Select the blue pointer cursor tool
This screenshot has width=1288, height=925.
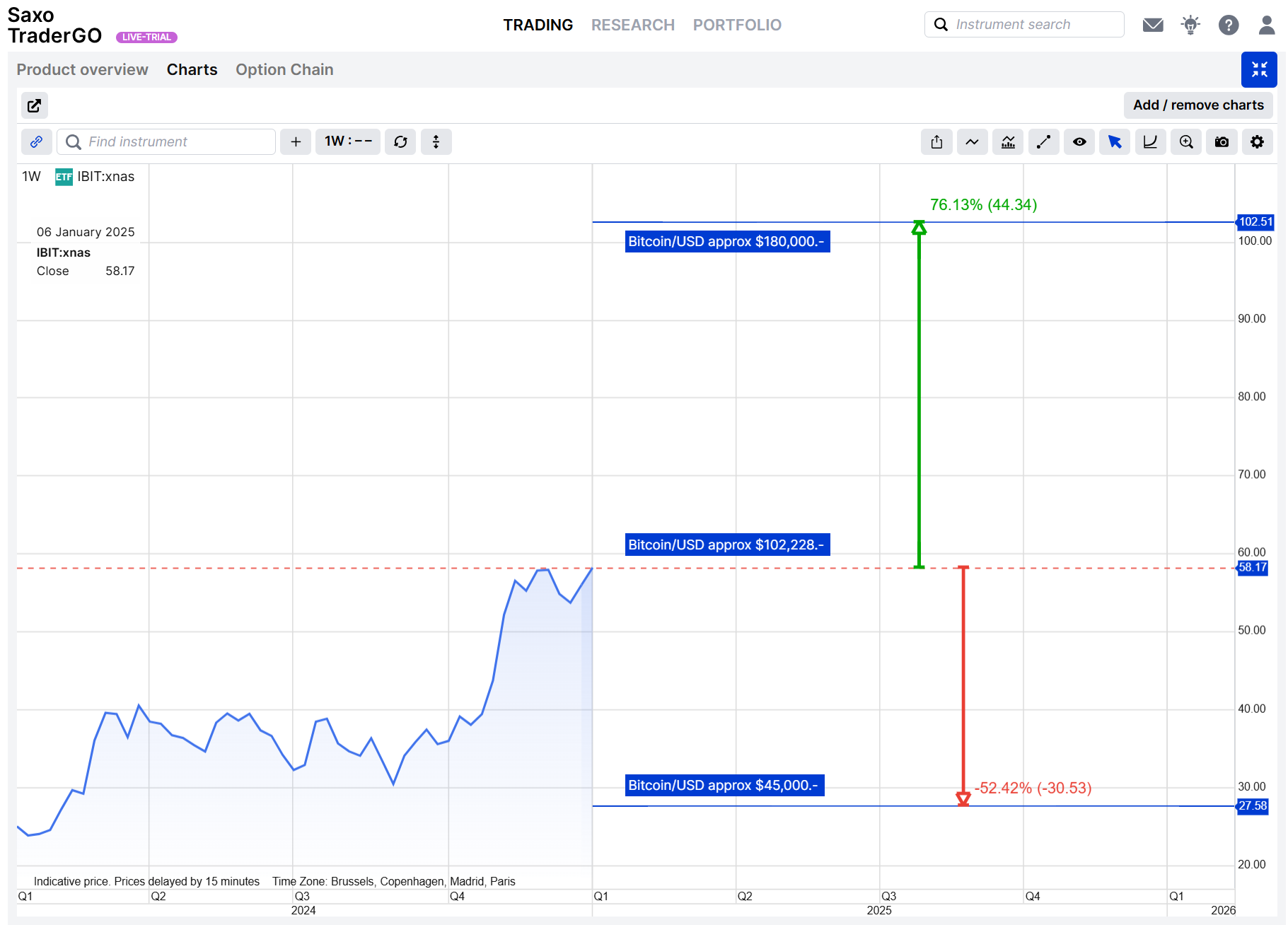click(x=1115, y=142)
